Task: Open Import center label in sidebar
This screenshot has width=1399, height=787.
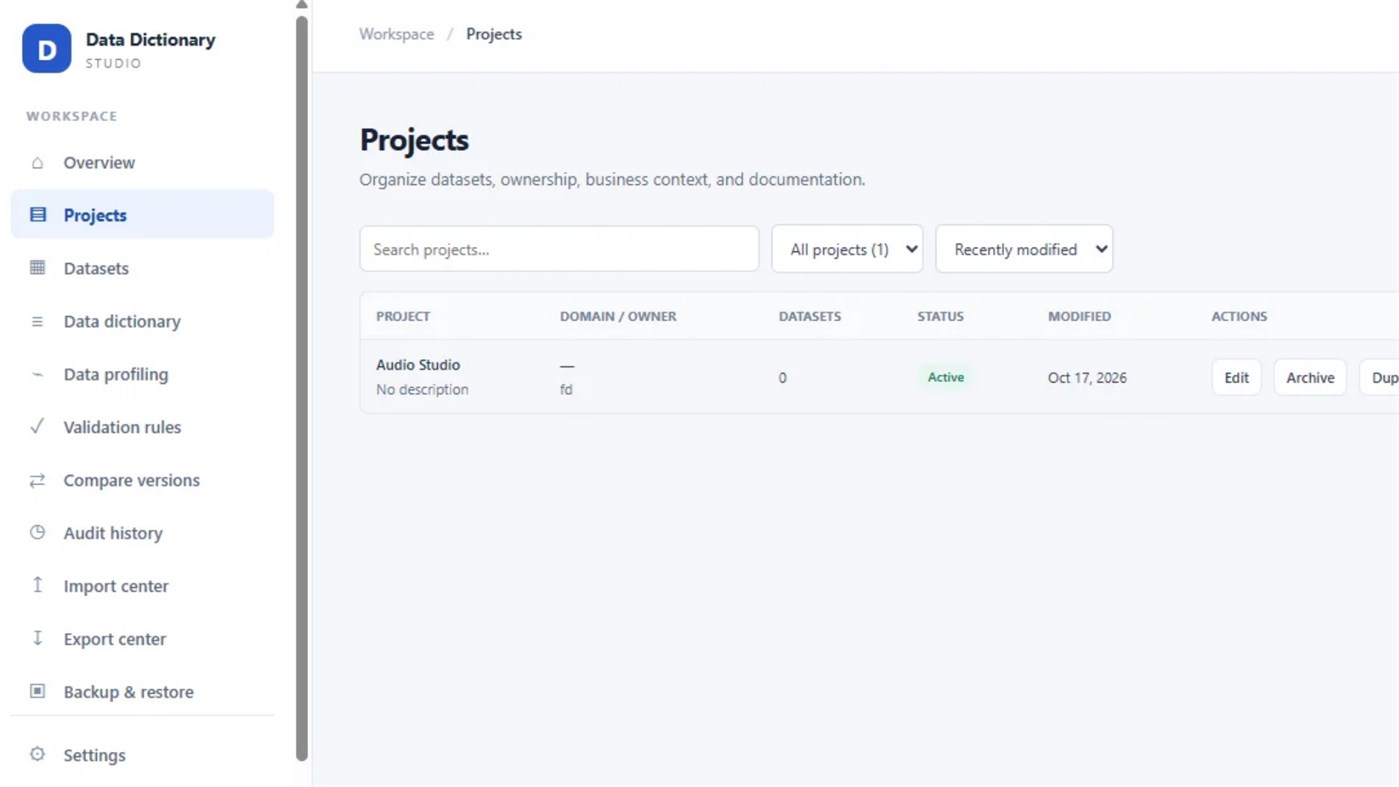Action: tap(116, 586)
